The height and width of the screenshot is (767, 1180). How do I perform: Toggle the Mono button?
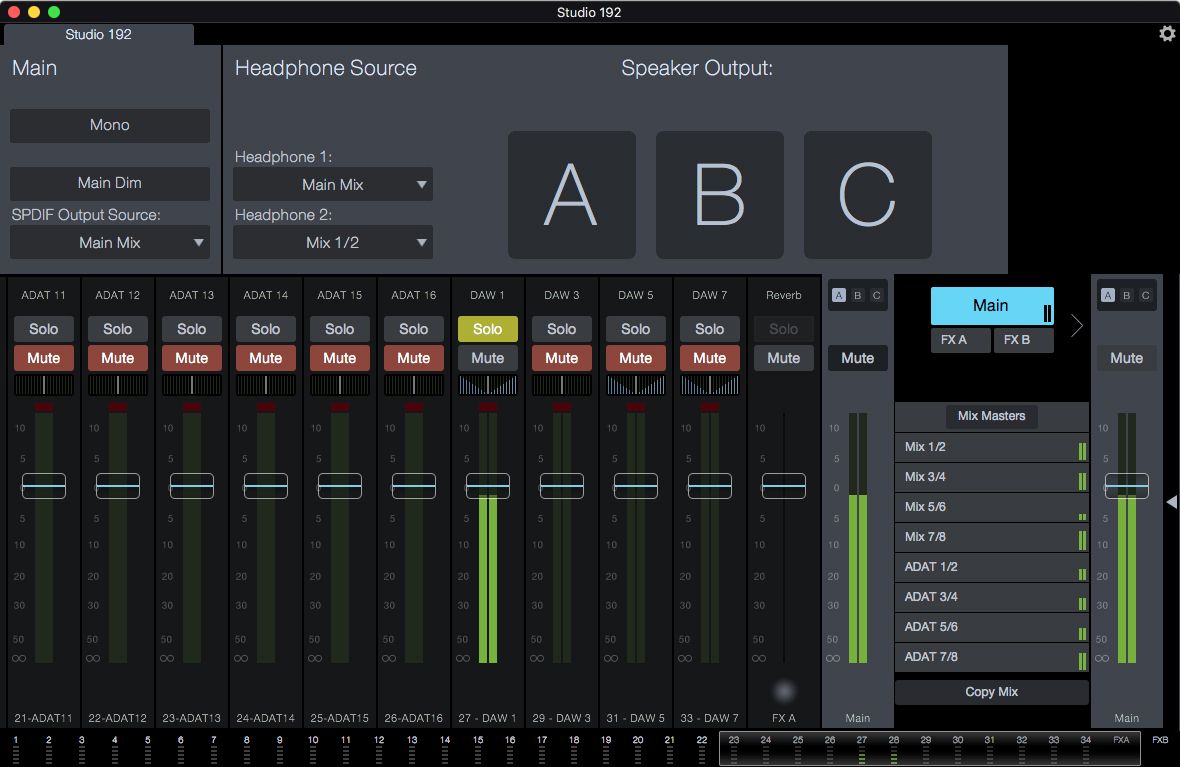[110, 126]
